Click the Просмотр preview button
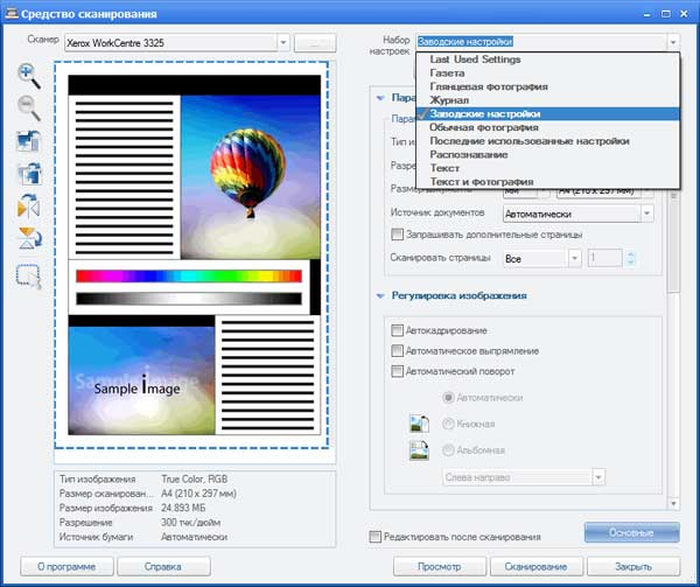This screenshot has height=587, width=700. 439,566
